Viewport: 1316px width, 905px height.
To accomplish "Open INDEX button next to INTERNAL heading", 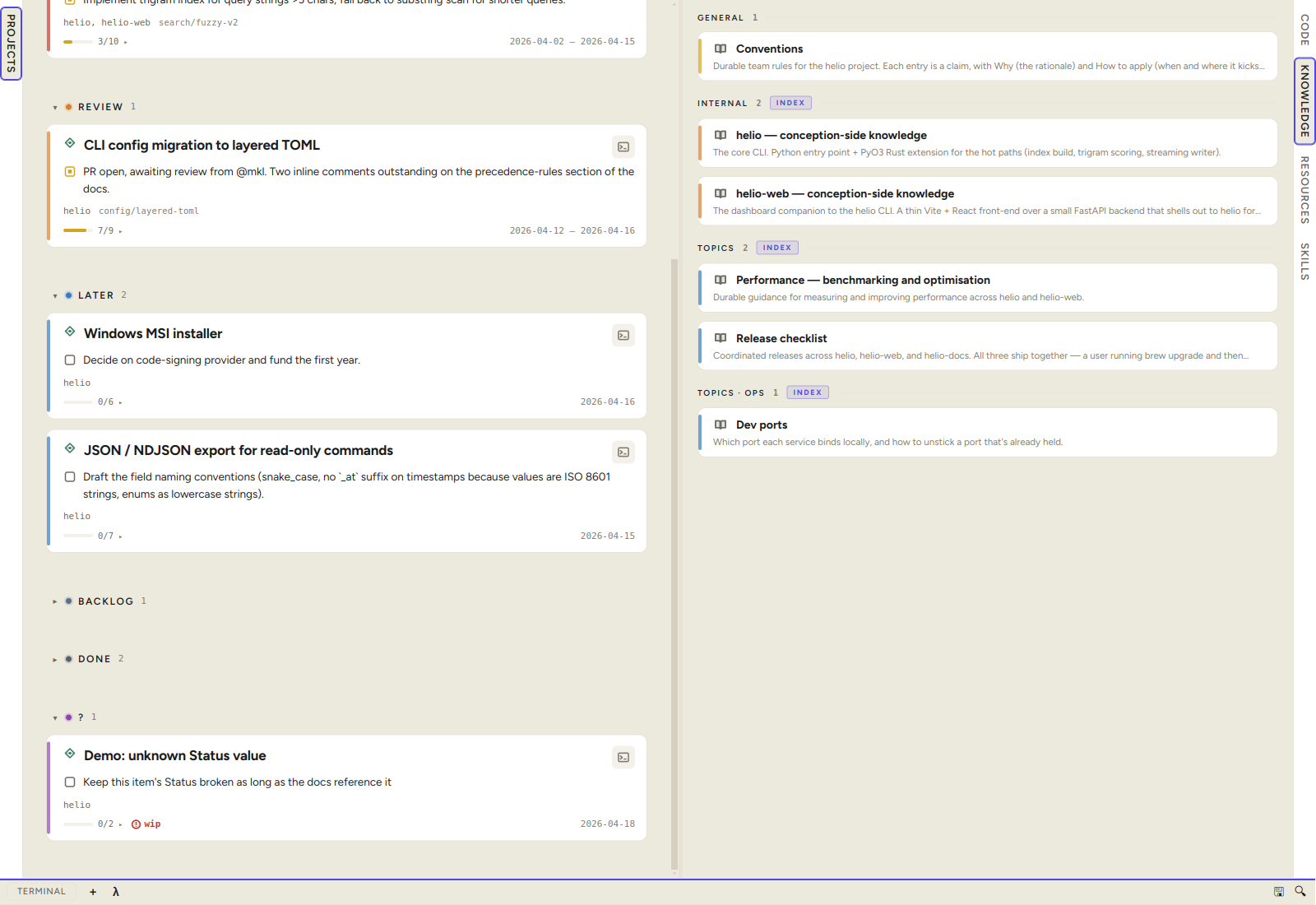I will click(790, 103).
